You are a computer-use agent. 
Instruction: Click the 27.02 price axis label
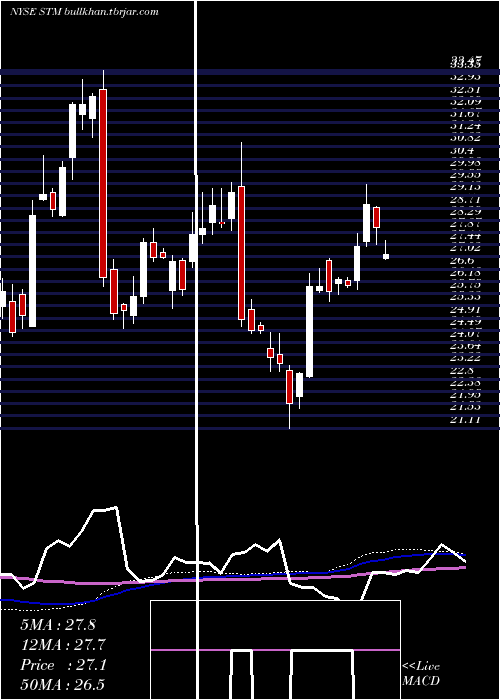coord(466,248)
